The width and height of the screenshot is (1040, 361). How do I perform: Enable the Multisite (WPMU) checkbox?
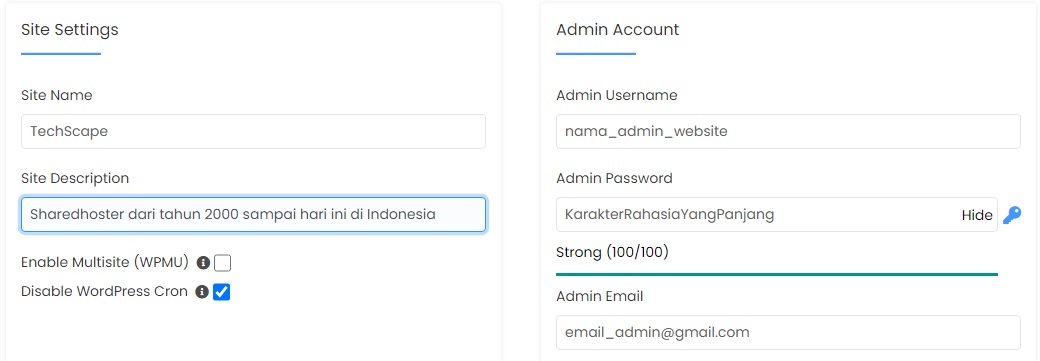223,263
